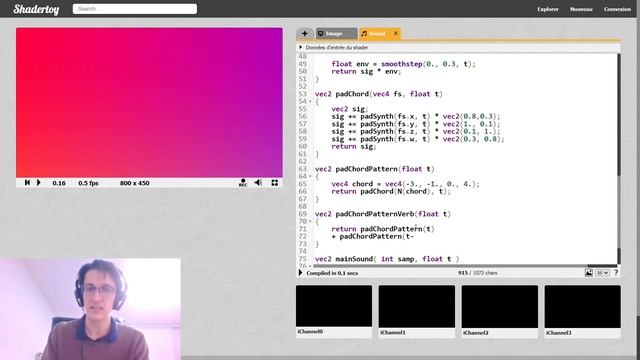Click the 'mainSound' function name

(354, 259)
